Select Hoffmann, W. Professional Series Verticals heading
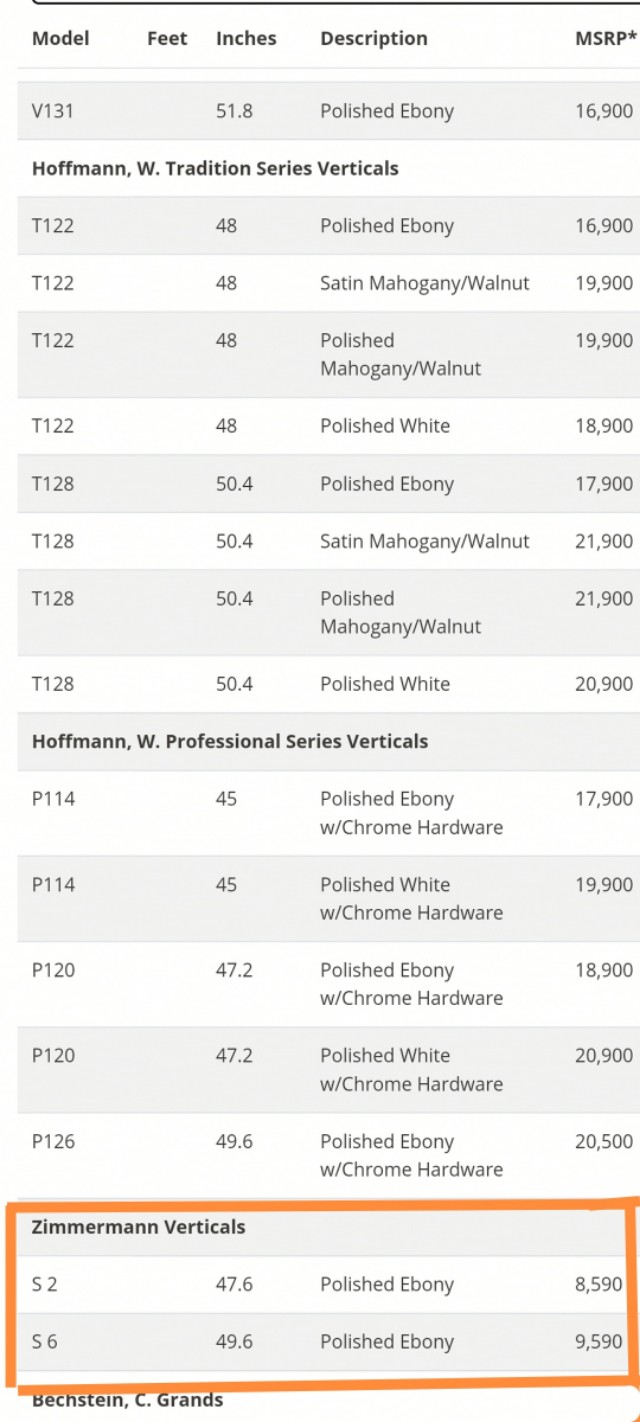This screenshot has height=1422, width=640. (x=230, y=741)
